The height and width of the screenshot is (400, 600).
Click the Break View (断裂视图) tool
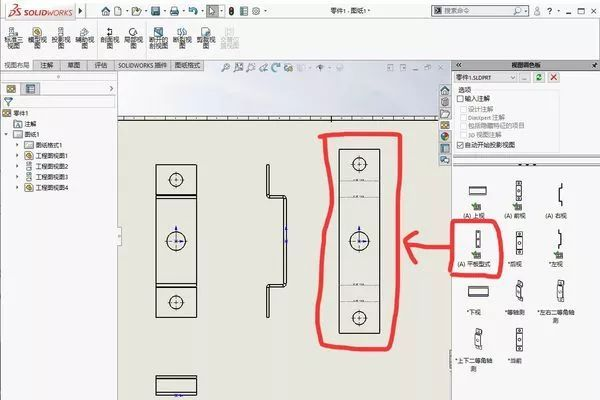pos(182,38)
